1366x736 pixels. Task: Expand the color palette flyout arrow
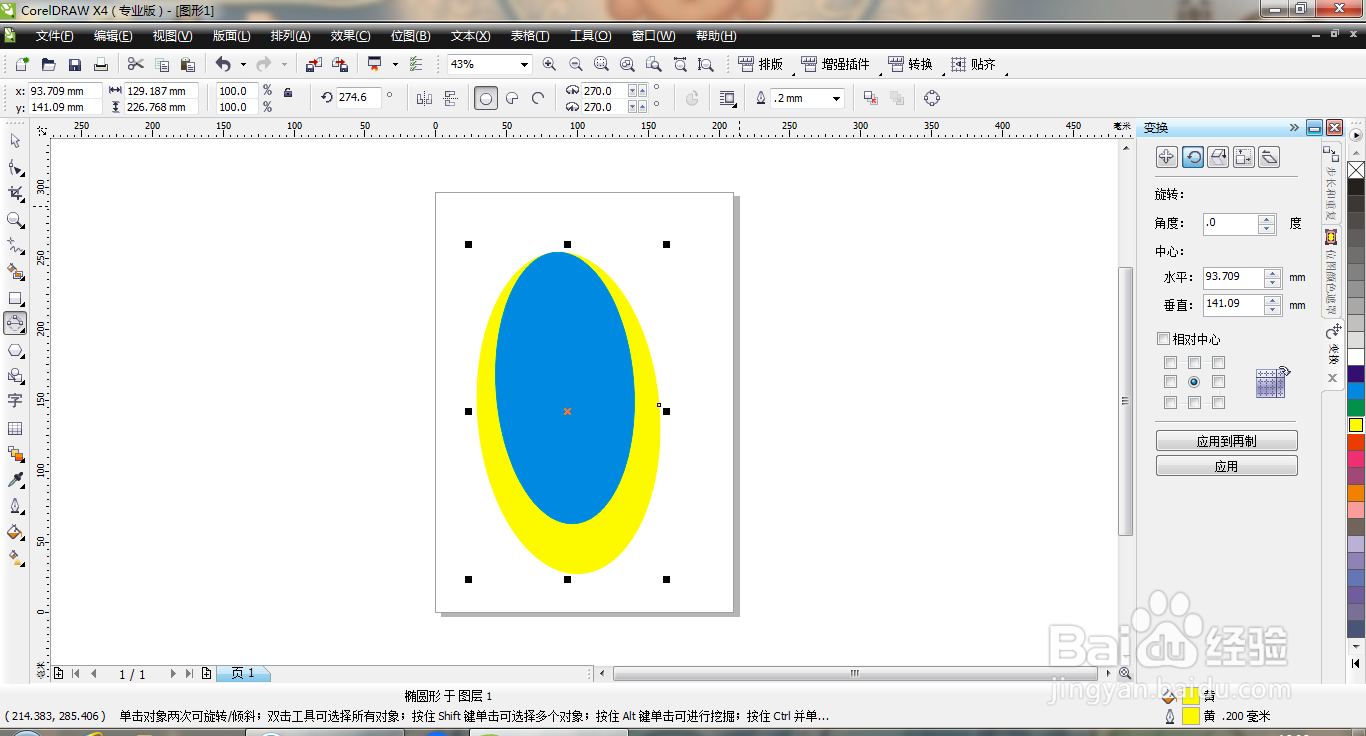pyautogui.click(x=1356, y=134)
